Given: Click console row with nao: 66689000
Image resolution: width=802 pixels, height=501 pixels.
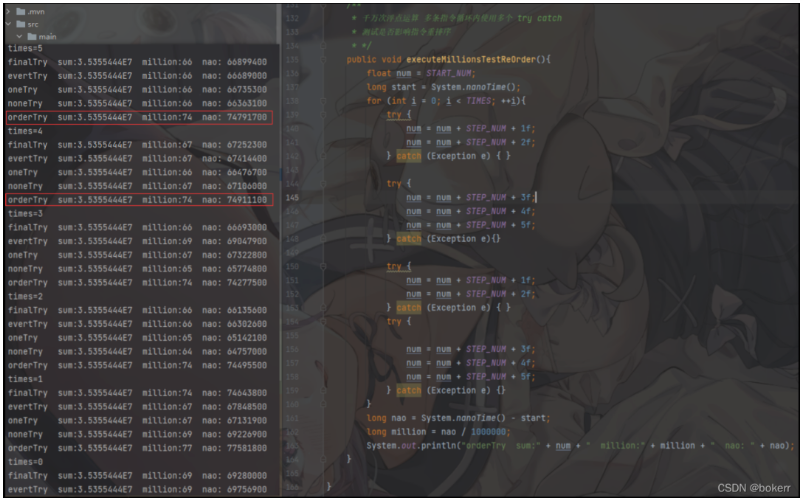Looking at the screenshot, I should [x=137, y=76].
